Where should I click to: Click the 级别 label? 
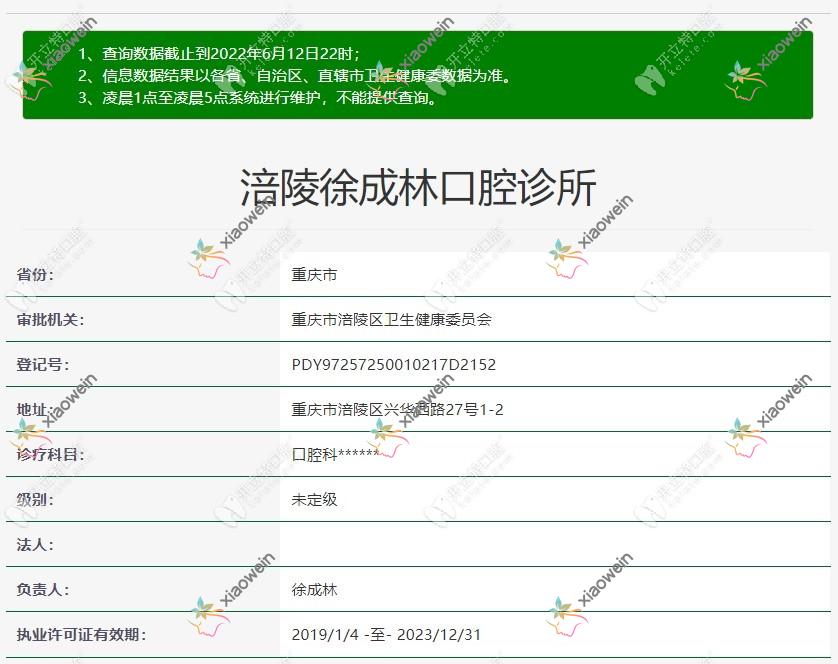coord(35,499)
